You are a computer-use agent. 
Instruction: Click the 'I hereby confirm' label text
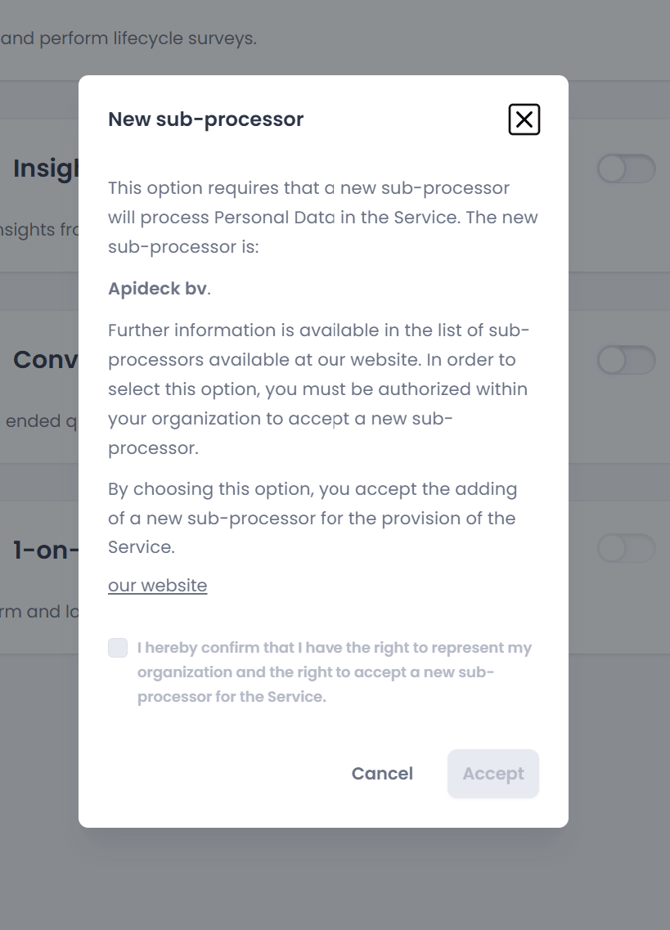click(x=334, y=672)
